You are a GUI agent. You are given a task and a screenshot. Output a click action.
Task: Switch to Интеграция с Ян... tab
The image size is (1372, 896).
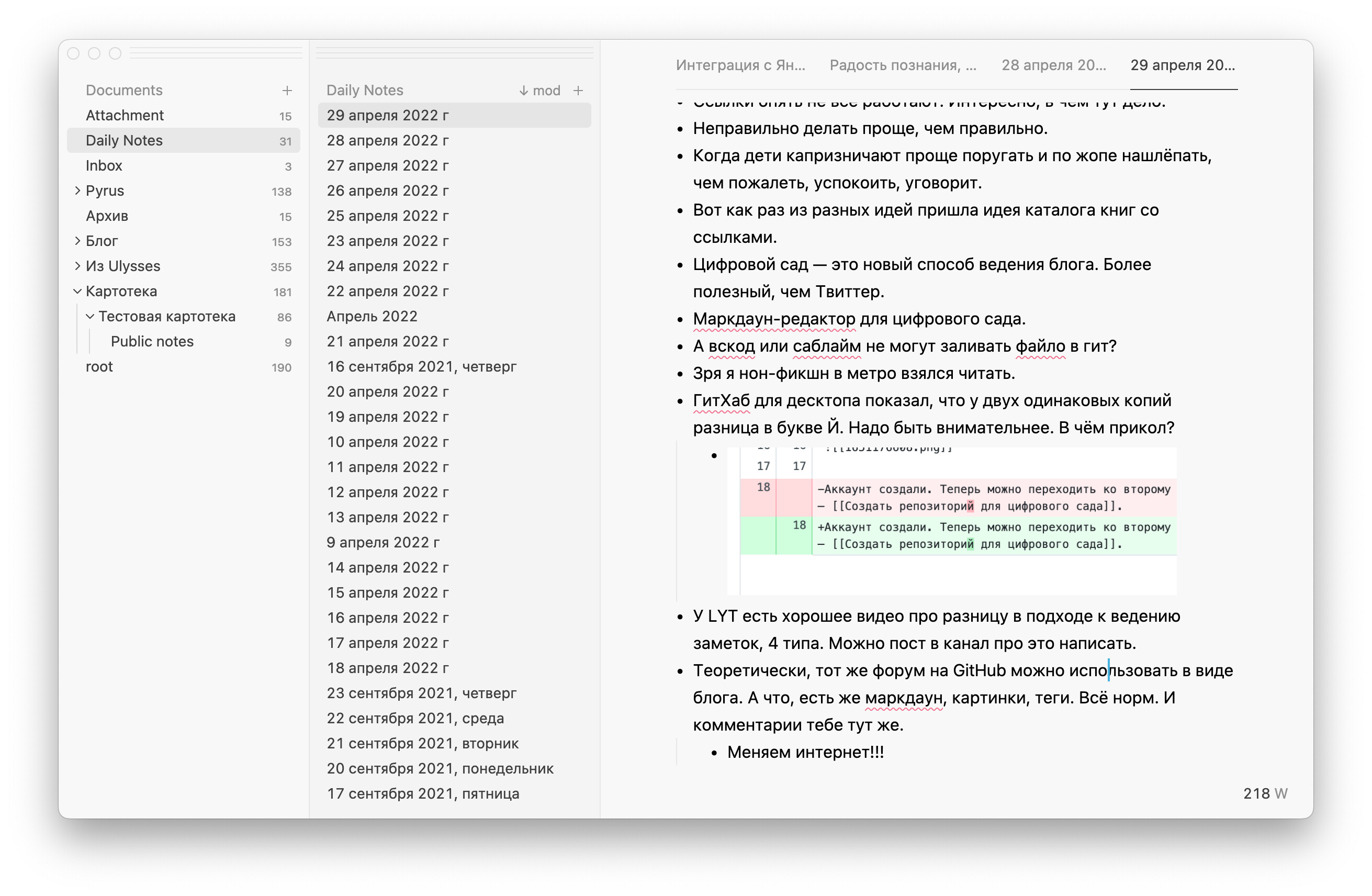tap(740, 65)
